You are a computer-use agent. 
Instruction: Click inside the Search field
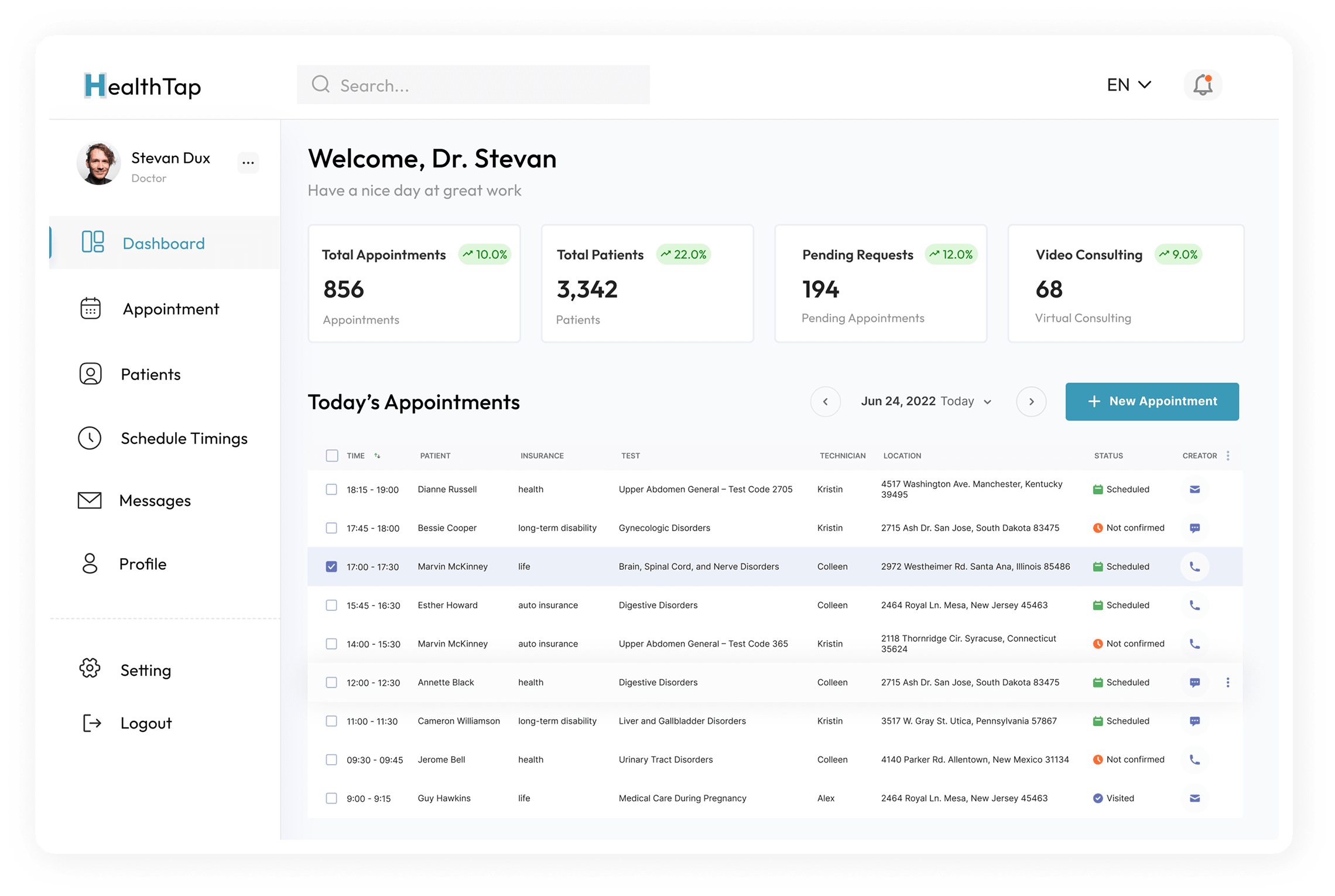point(473,85)
